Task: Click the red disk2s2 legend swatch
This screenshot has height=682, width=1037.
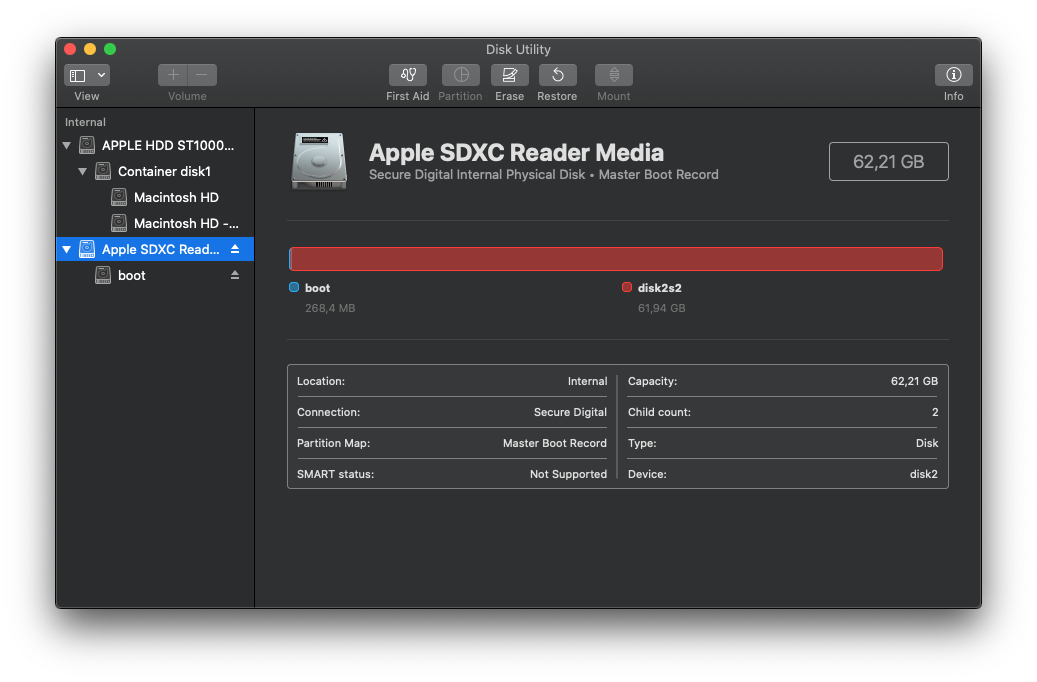Action: click(626, 287)
